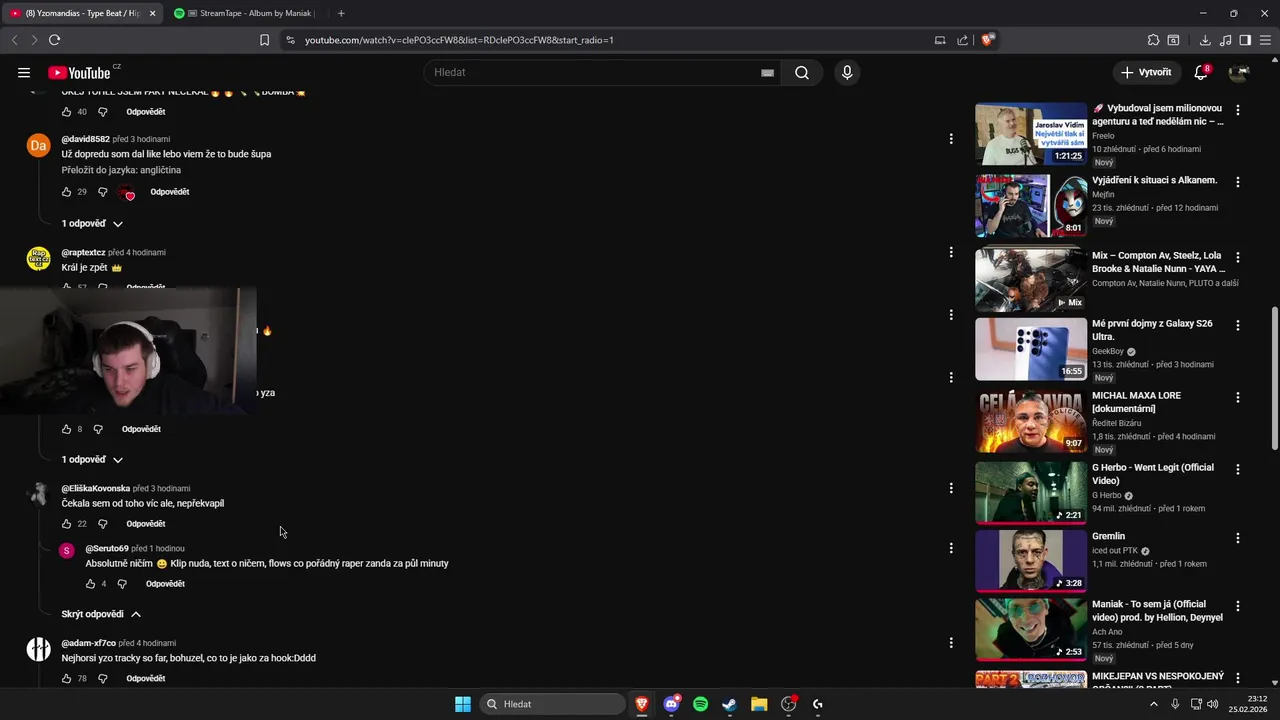Open Steam from the taskbar
The height and width of the screenshot is (720, 1280).
[730, 704]
